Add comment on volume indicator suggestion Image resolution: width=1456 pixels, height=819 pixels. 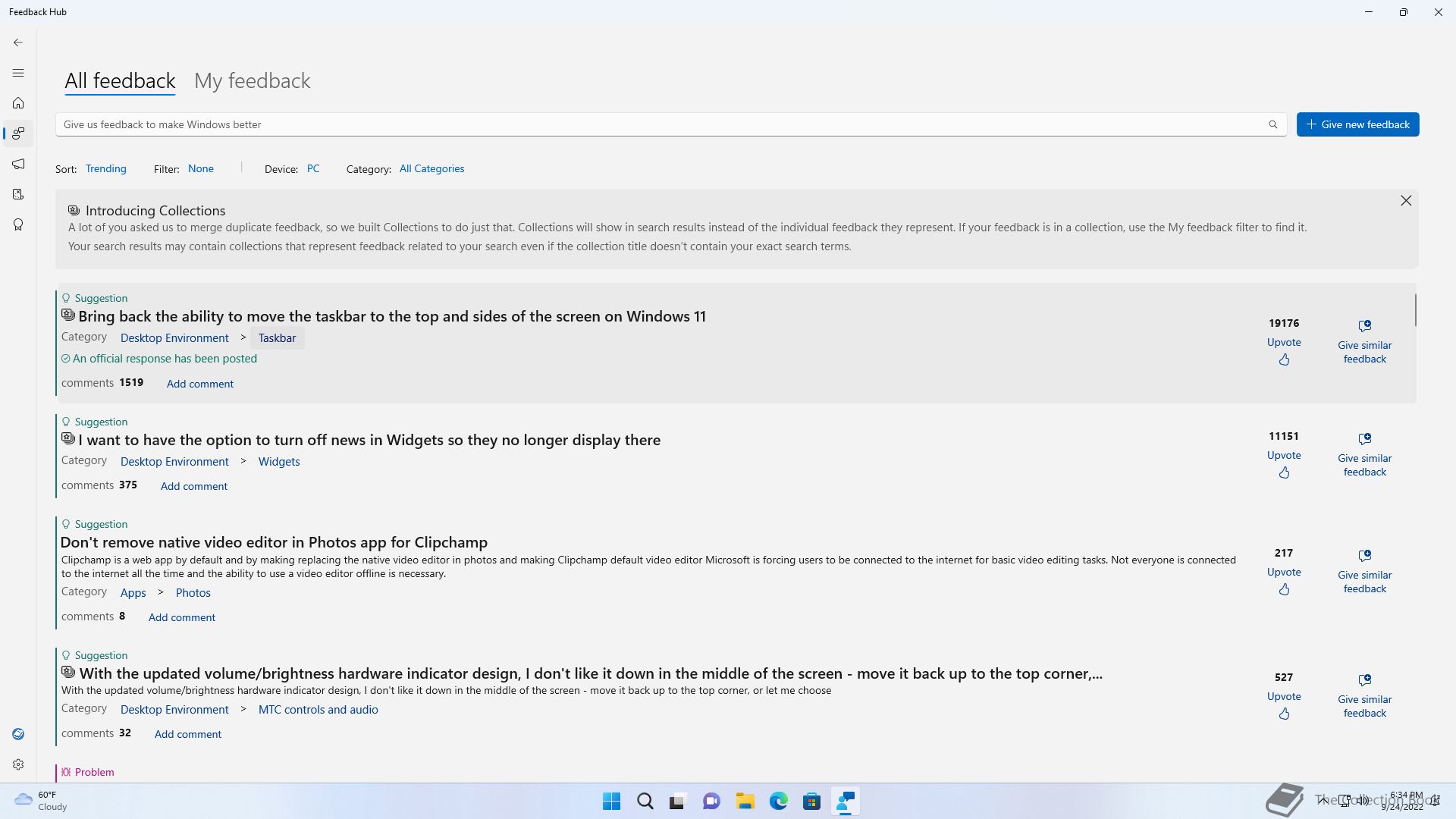(x=188, y=734)
